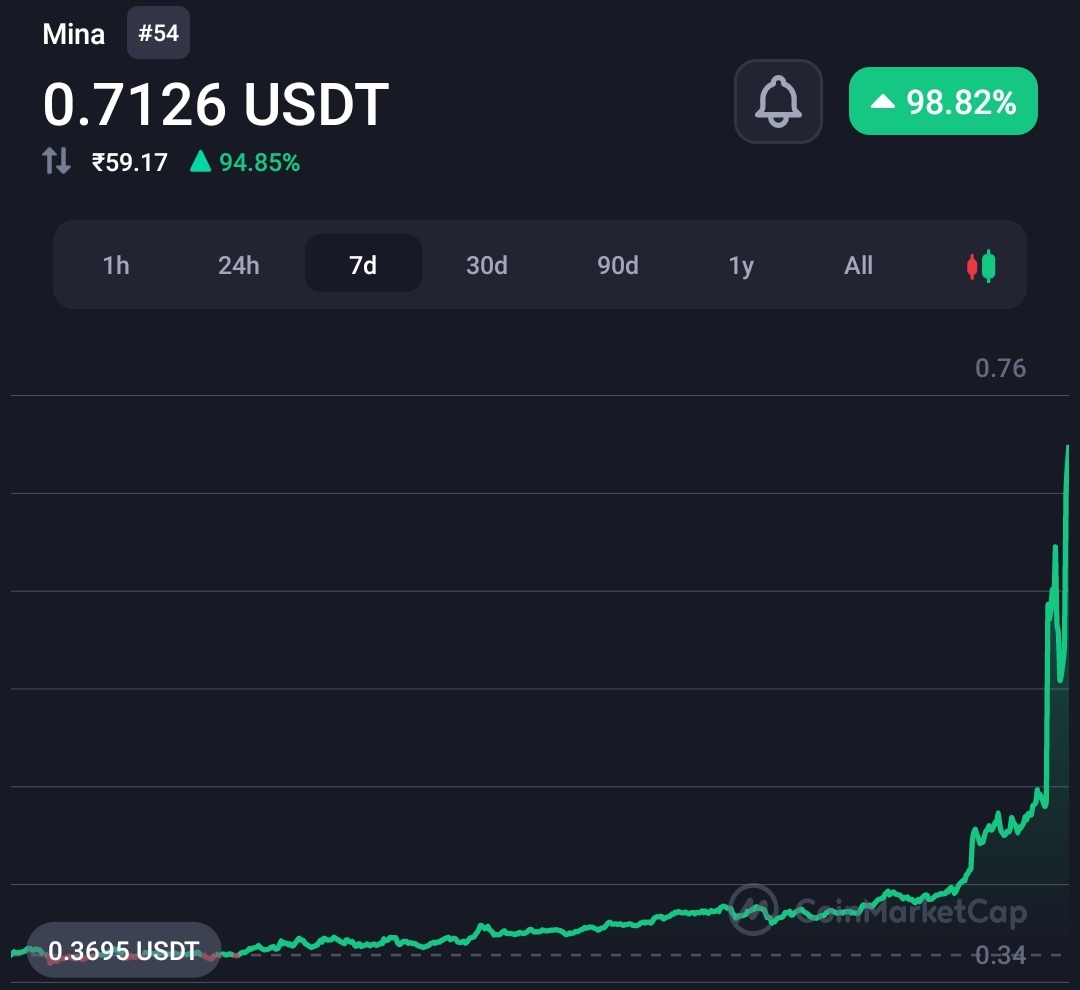Tap the Mina coin name

74,34
